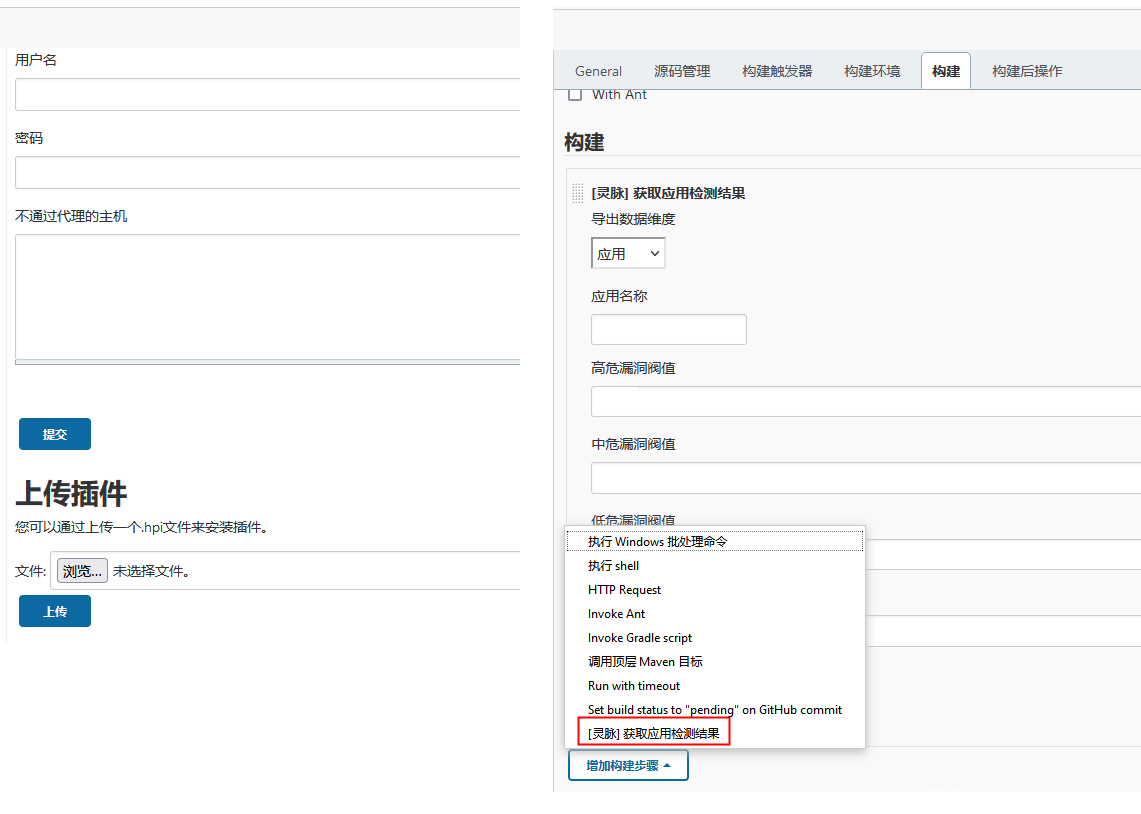Click the 提交 button

pos(55,434)
